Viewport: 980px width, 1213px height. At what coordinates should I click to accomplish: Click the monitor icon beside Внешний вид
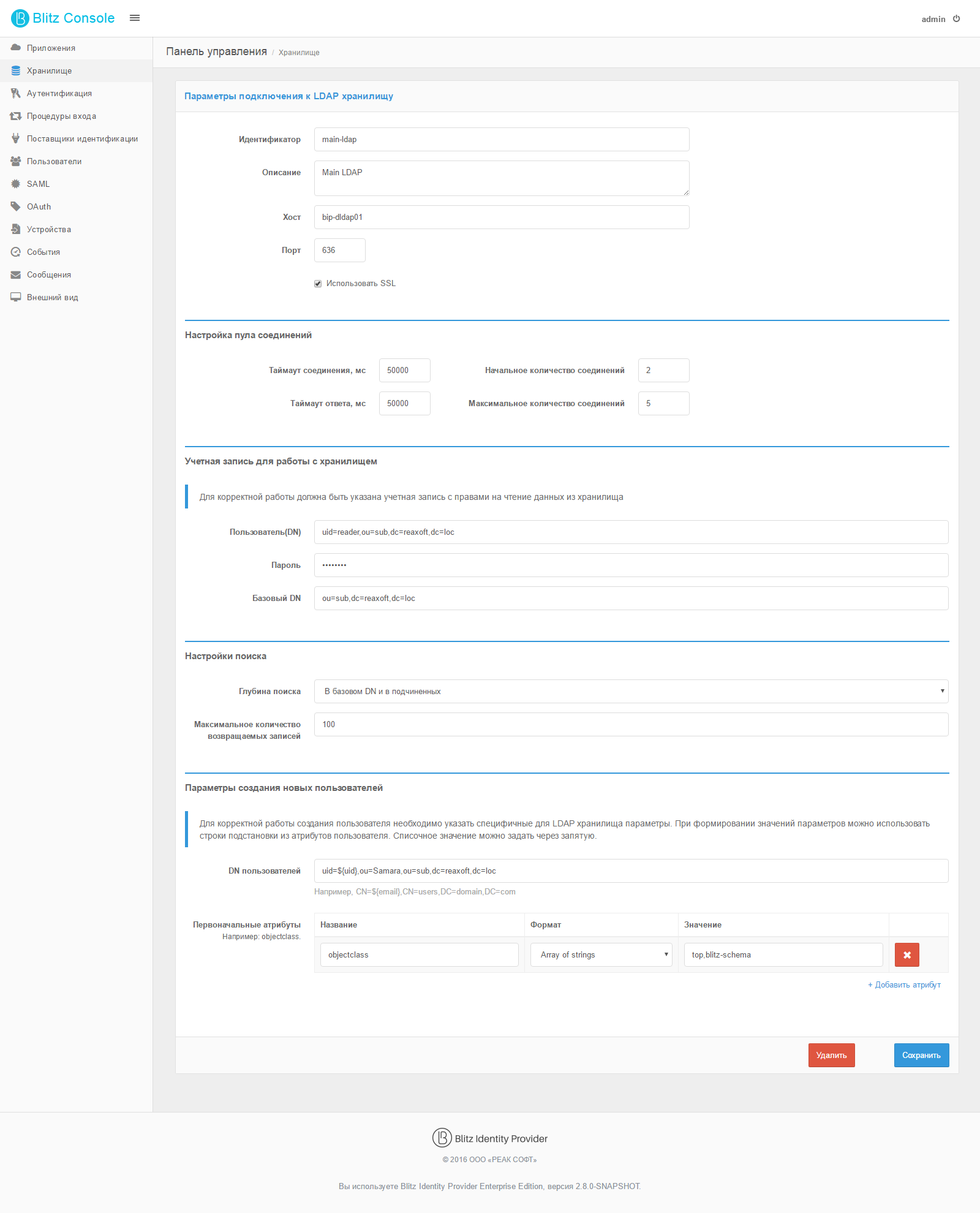point(16,297)
